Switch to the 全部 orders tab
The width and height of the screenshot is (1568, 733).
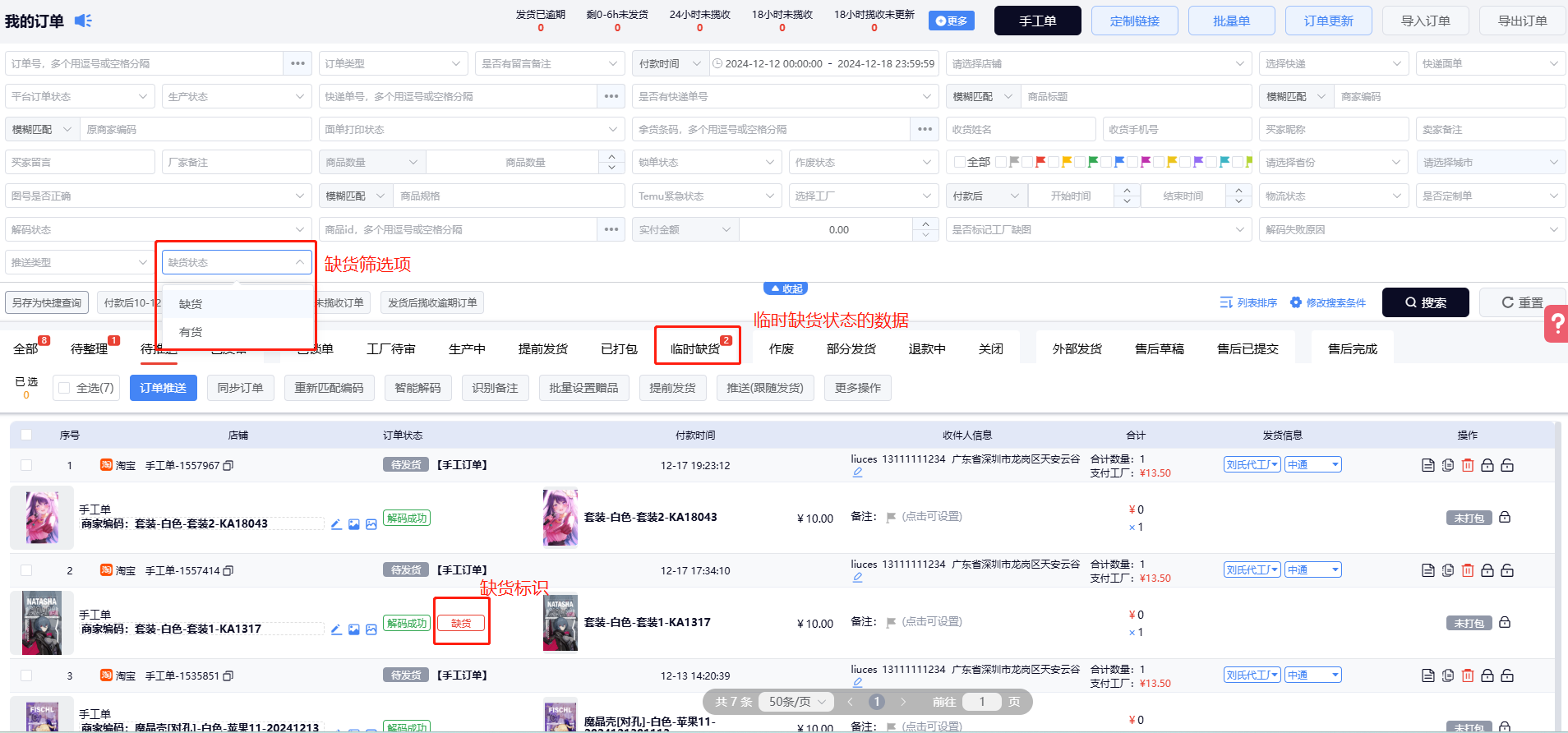(25, 348)
